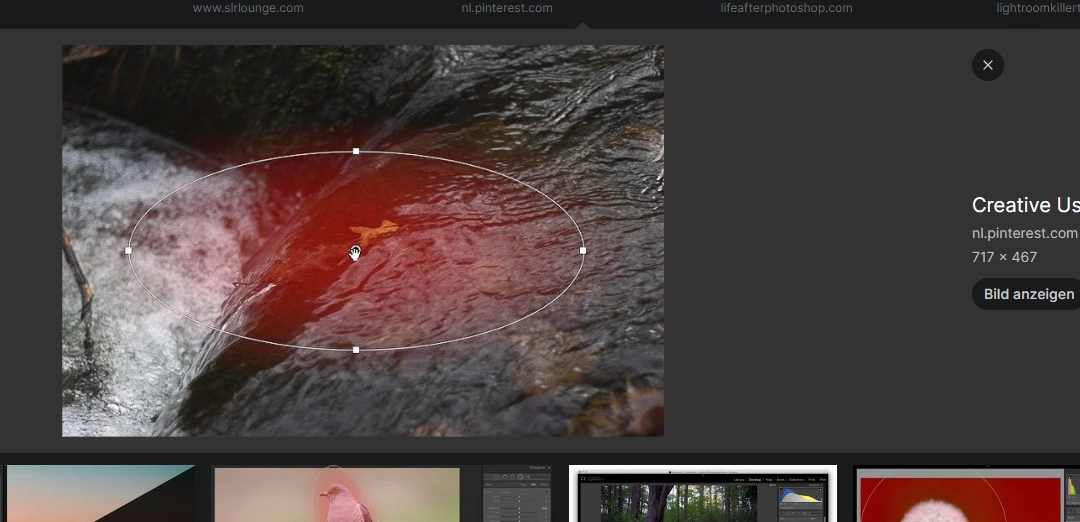Open the red background white flower thumbnail
The height and width of the screenshot is (522, 1080).
pyautogui.click(x=966, y=493)
